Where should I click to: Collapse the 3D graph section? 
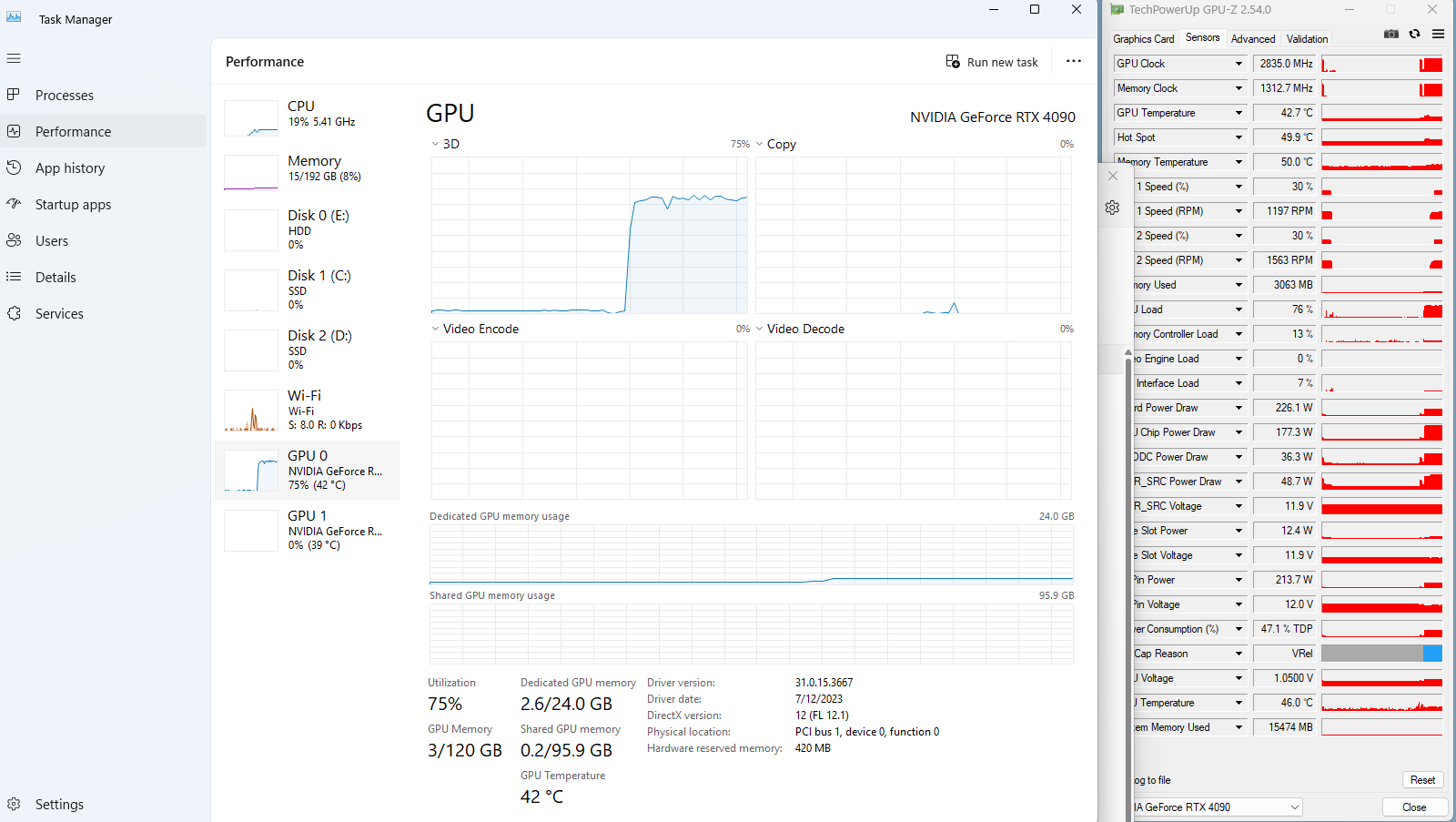point(435,143)
